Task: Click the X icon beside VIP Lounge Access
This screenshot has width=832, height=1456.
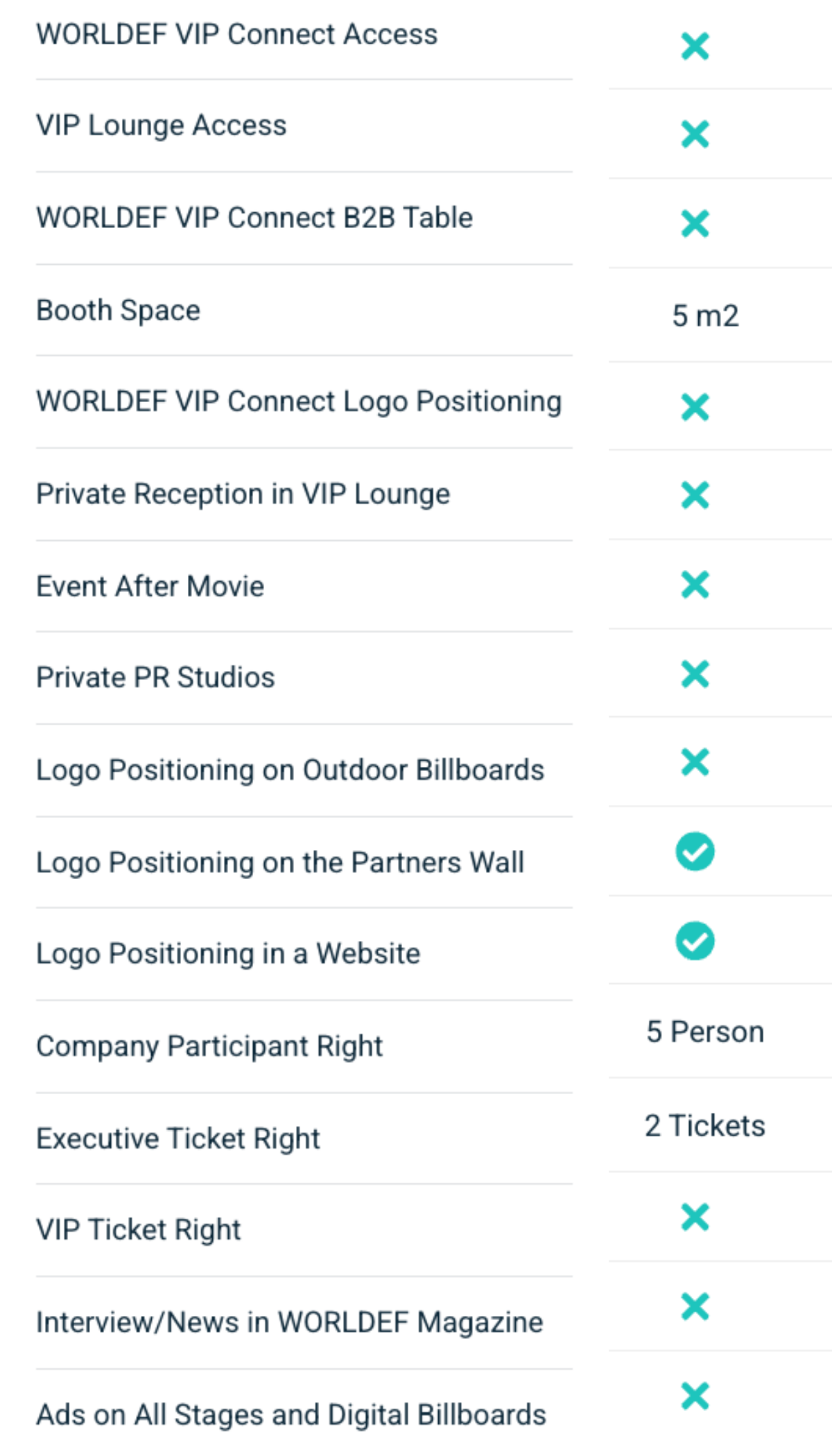Action: [695, 135]
